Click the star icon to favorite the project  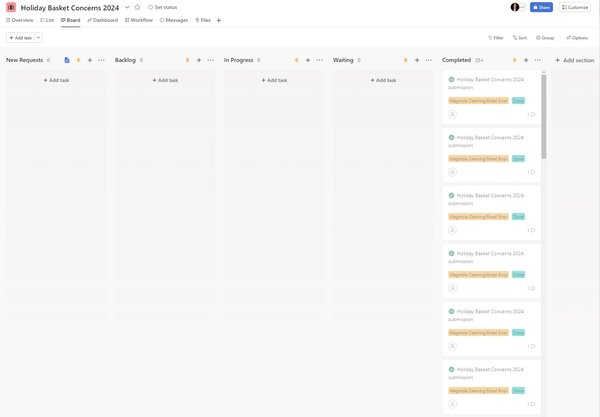click(x=137, y=7)
